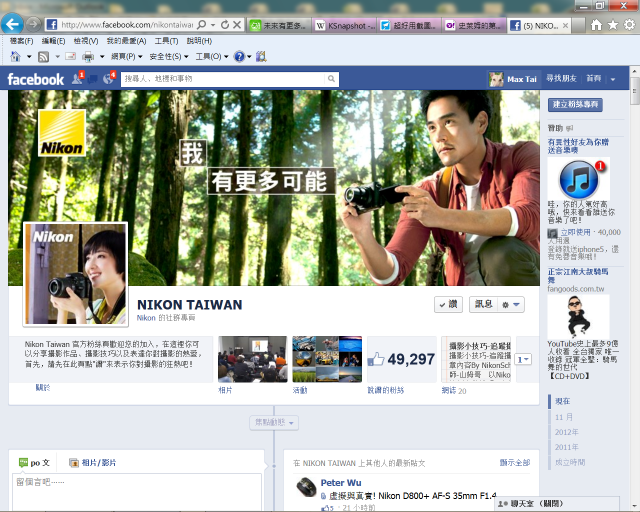The width and height of the screenshot is (640, 512).
Task: Open the 我的最愛(A) menu
Action: (127, 41)
